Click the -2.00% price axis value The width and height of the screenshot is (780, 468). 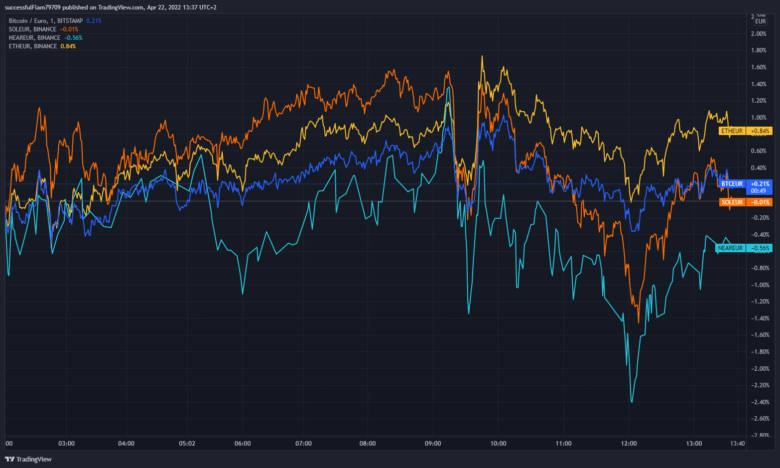coord(760,369)
